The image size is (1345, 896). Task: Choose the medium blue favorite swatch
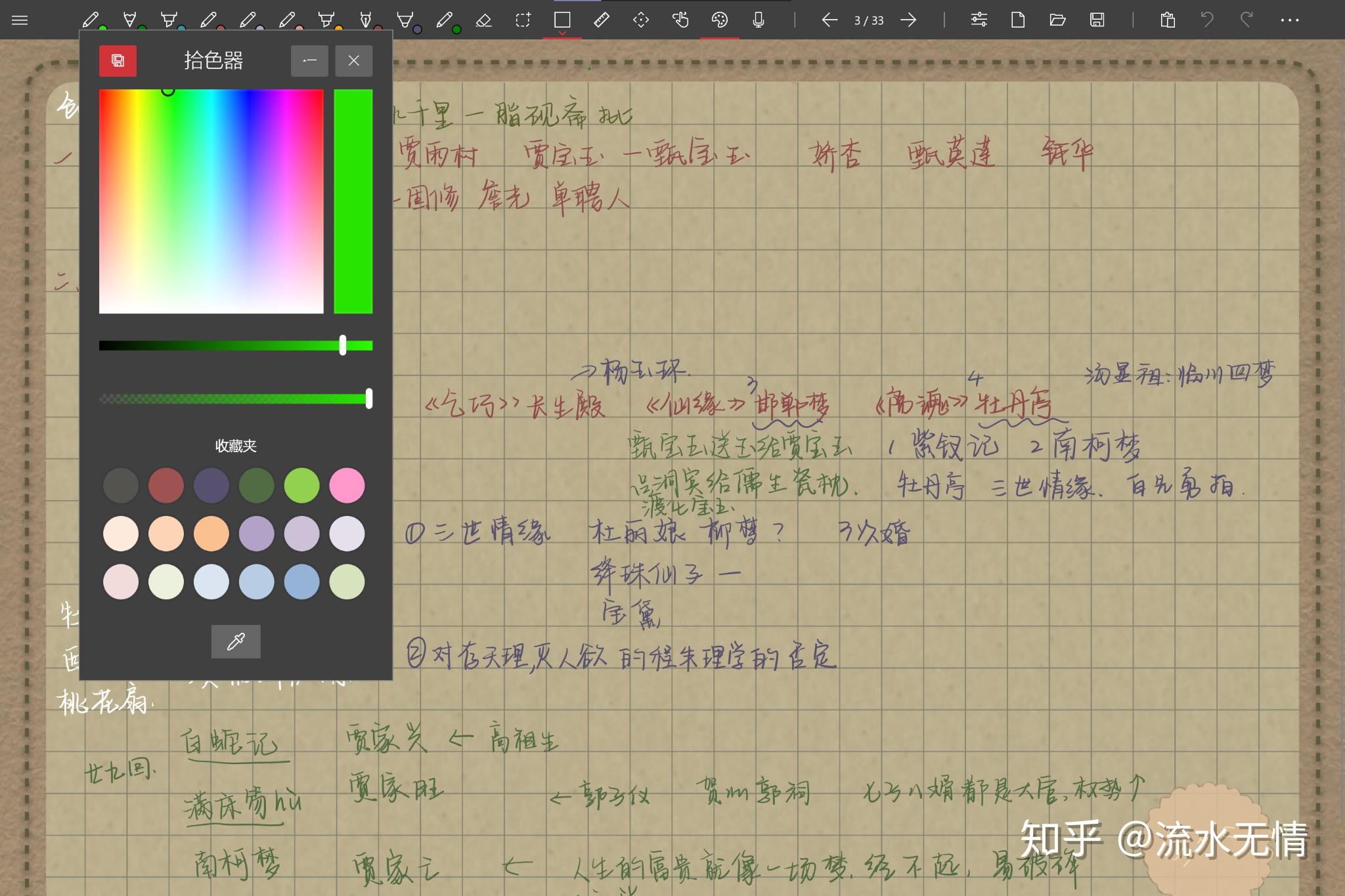point(302,582)
